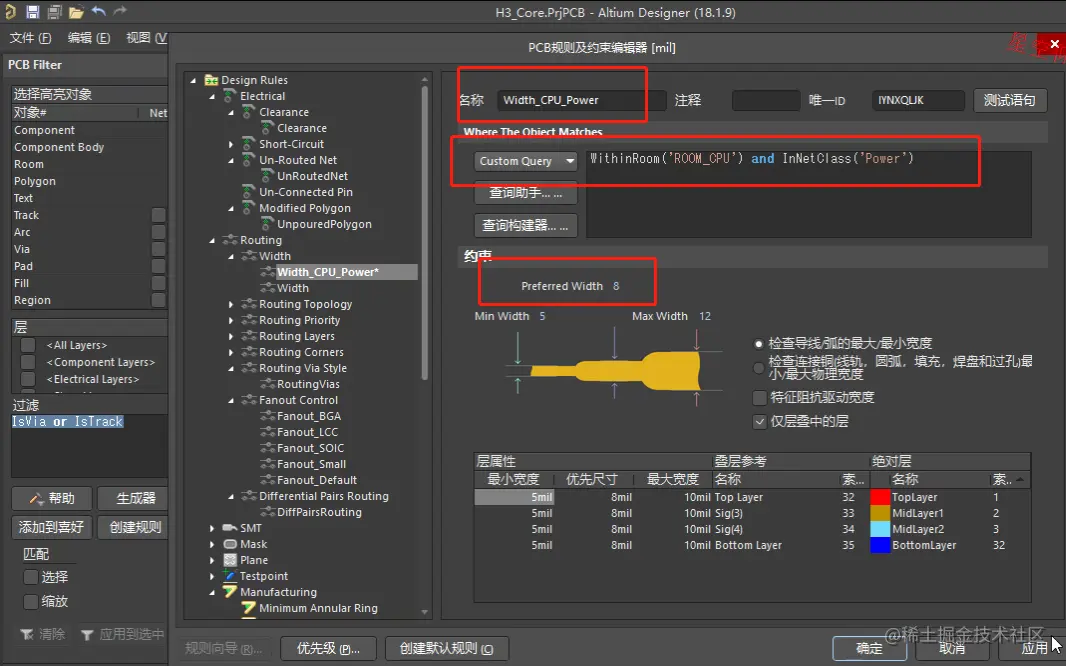Viewport: 1066px width, 666px height.
Task: Open the 文件 (F) menu
Action: pos(30,38)
